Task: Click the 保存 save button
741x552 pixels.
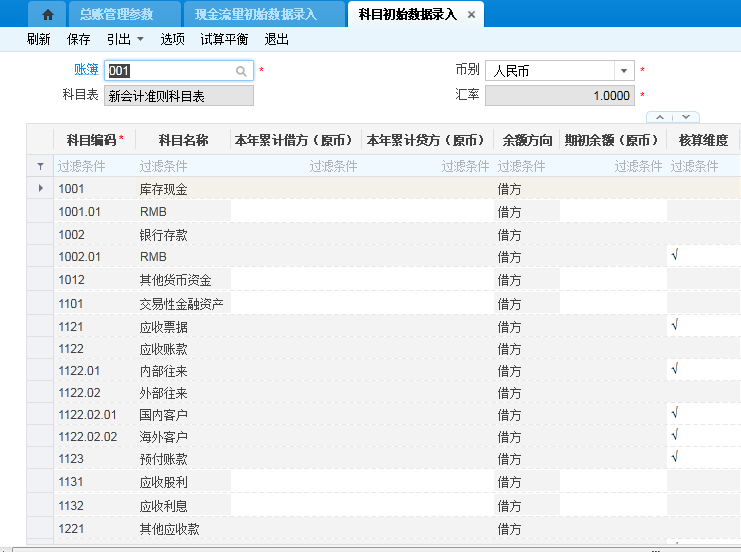Action: 78,39
